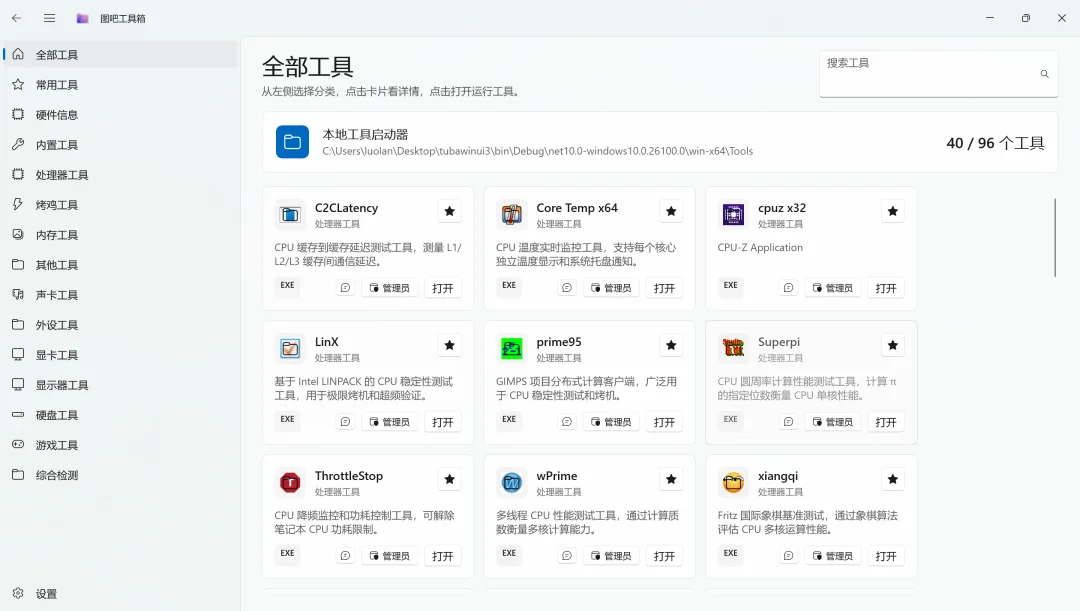Viewport: 1080px width, 611px height.
Task: Click 打开 on ThrottleStop card
Action: (443, 556)
